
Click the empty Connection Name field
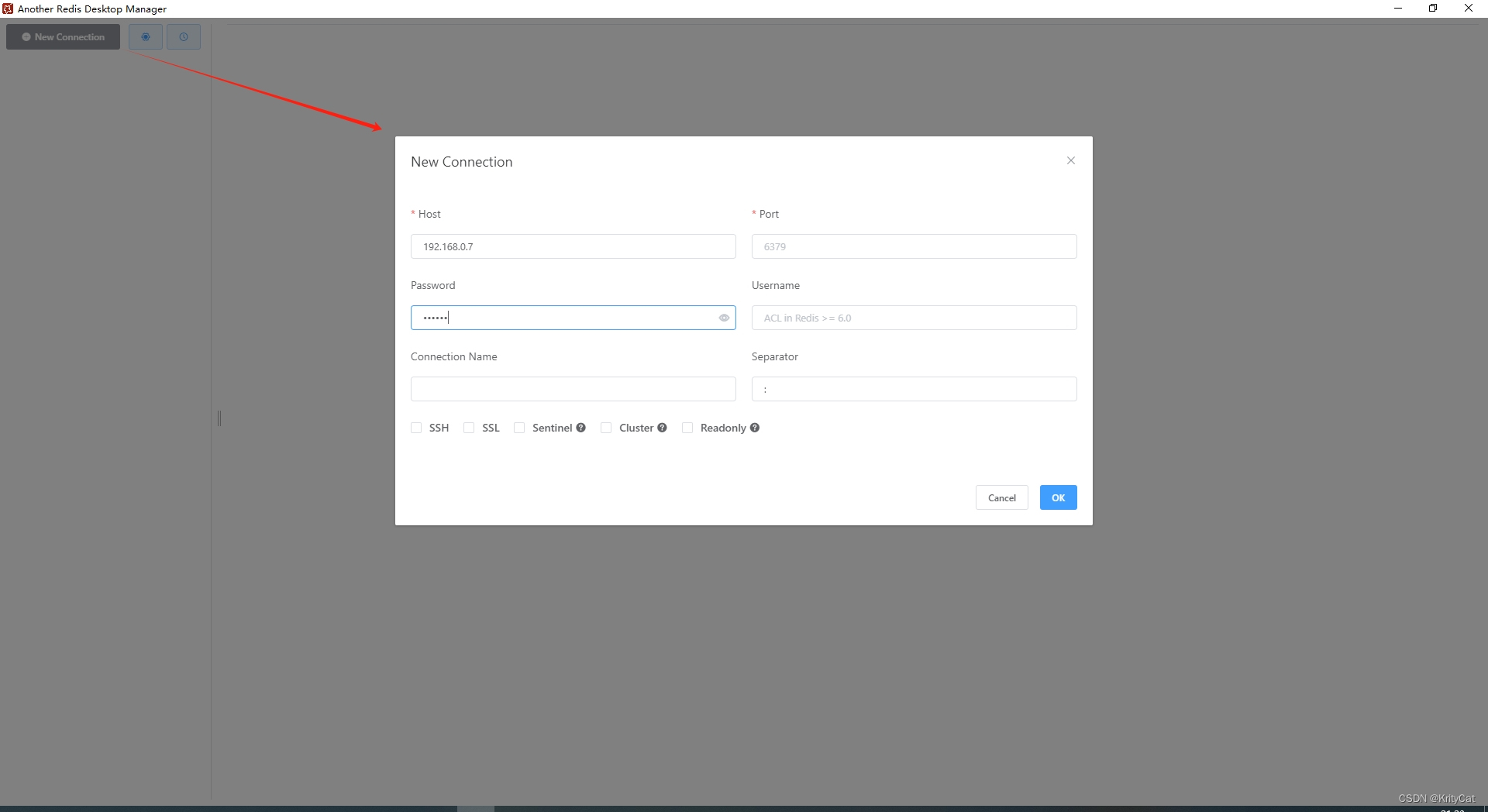(x=573, y=388)
